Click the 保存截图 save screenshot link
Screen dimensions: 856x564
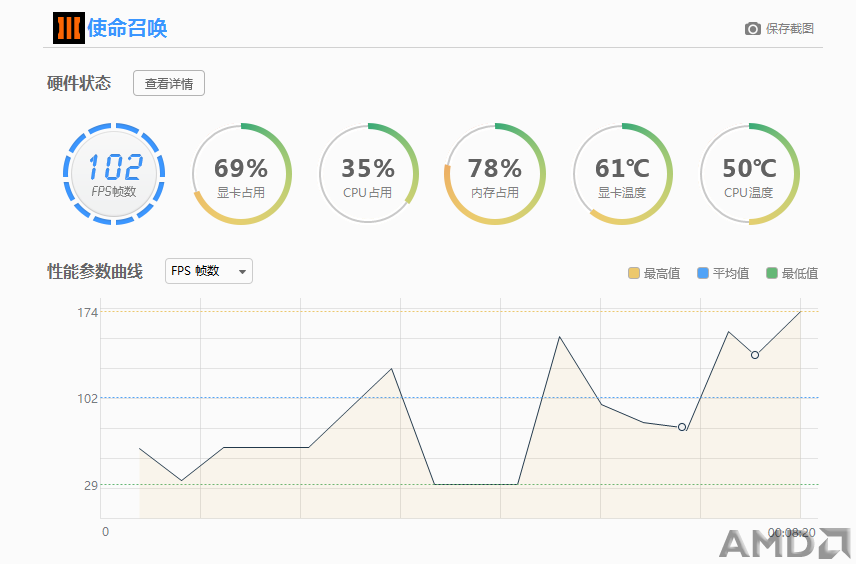789,28
